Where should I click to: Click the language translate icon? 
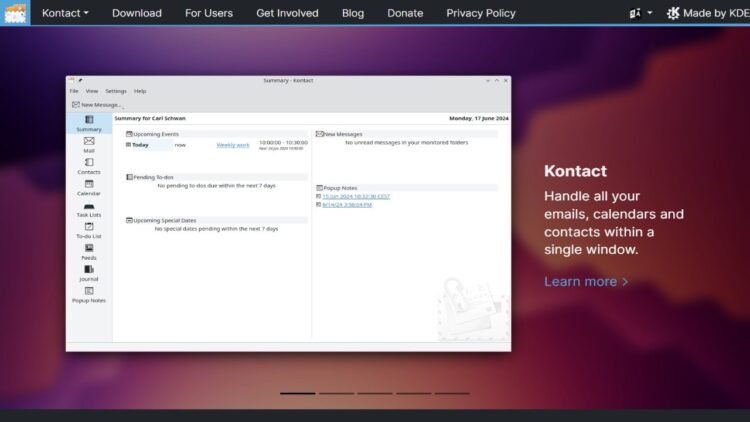(x=635, y=13)
